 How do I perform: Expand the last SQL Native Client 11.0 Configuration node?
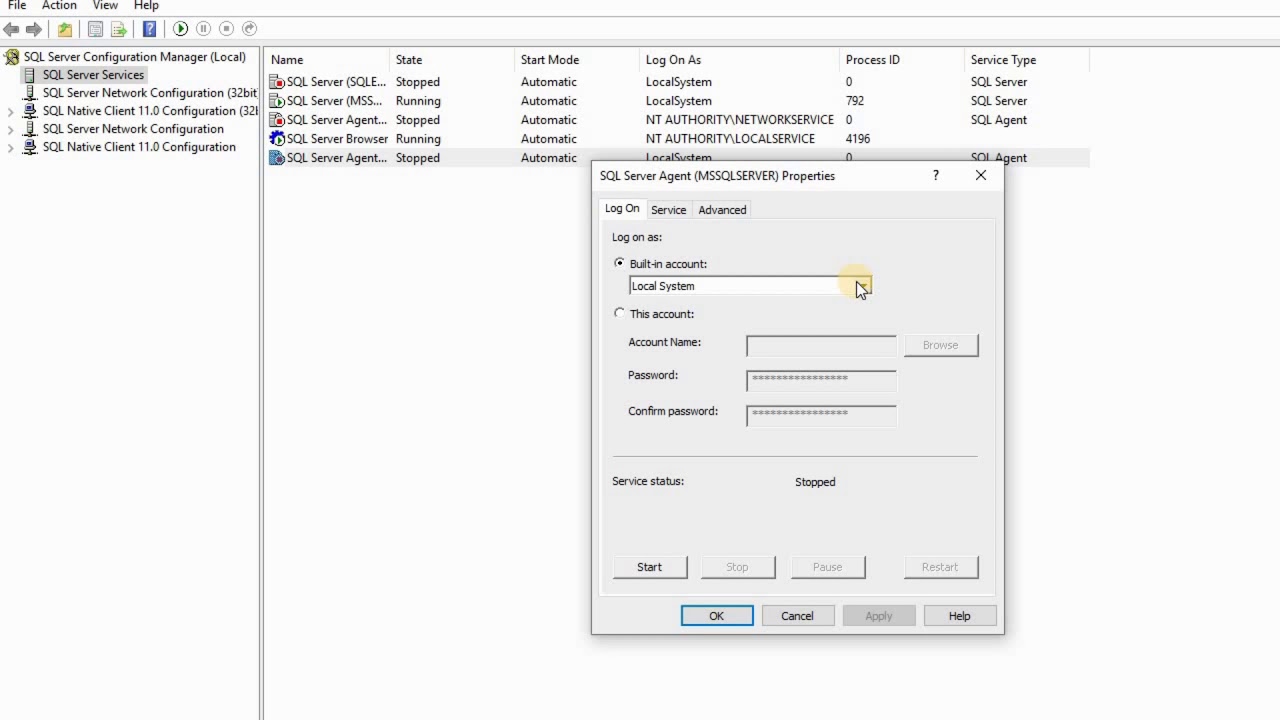[11, 147]
